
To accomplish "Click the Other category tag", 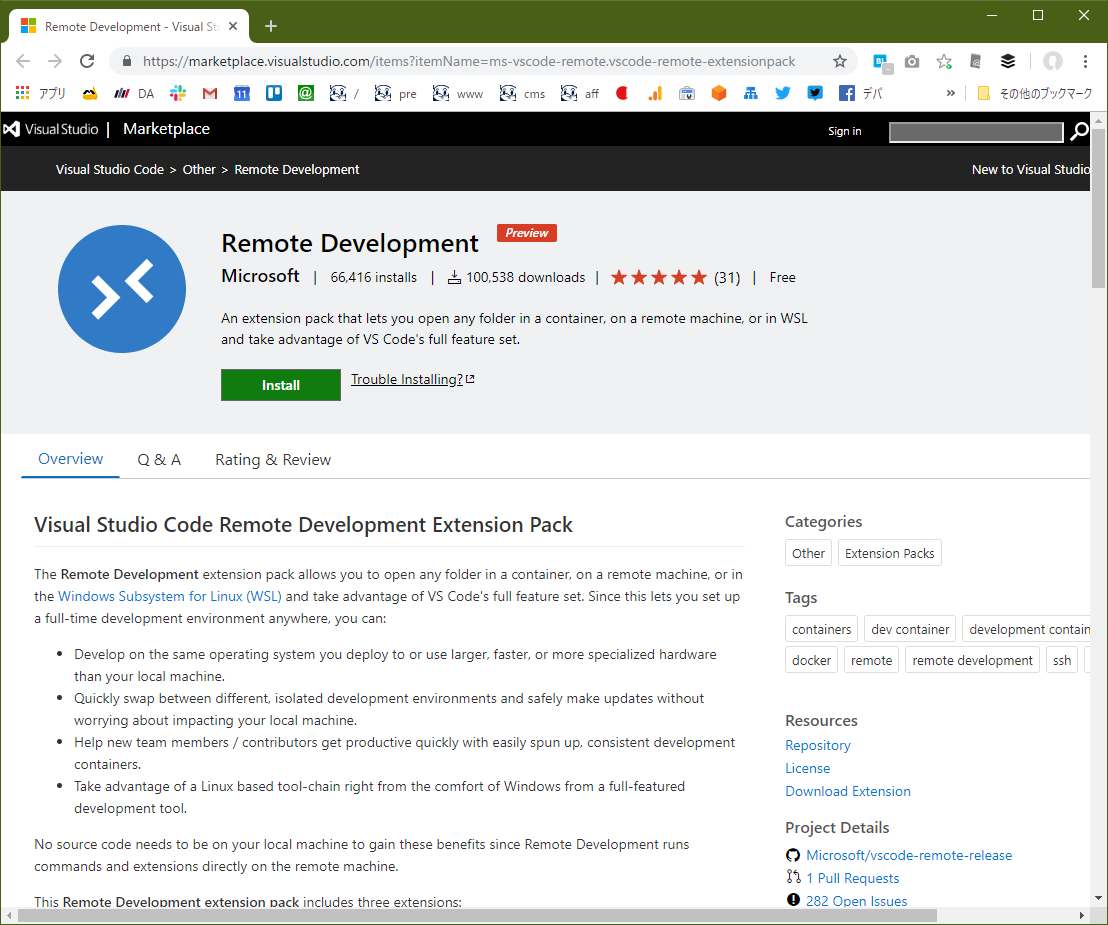I will point(808,553).
